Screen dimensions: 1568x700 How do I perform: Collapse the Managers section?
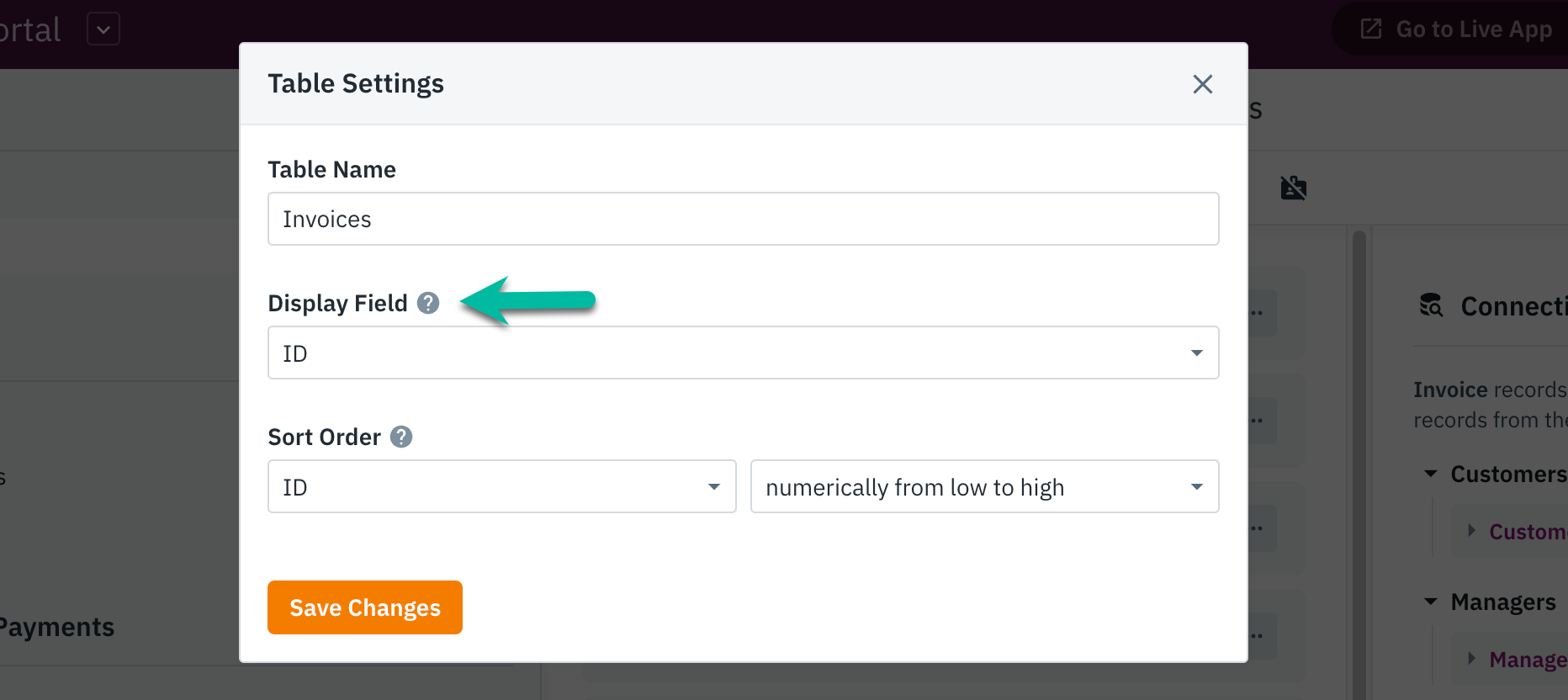(x=1430, y=602)
